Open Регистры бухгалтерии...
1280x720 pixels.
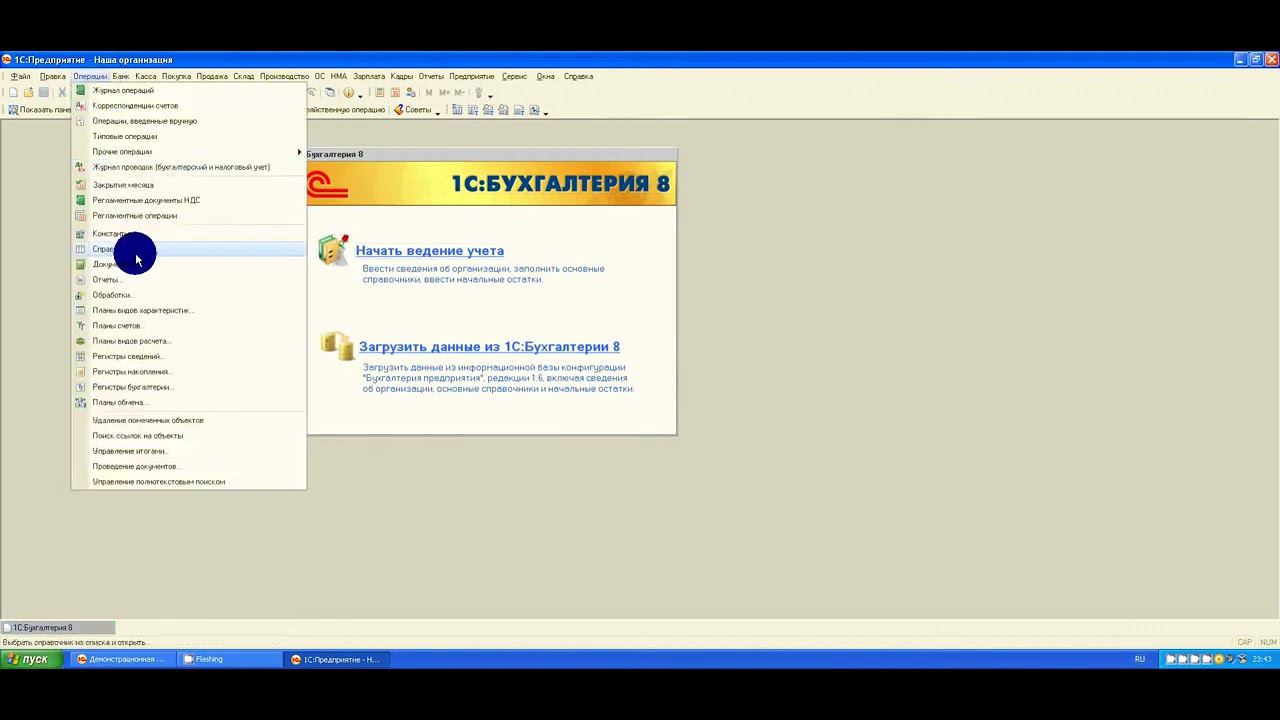pyautogui.click(x=189, y=387)
